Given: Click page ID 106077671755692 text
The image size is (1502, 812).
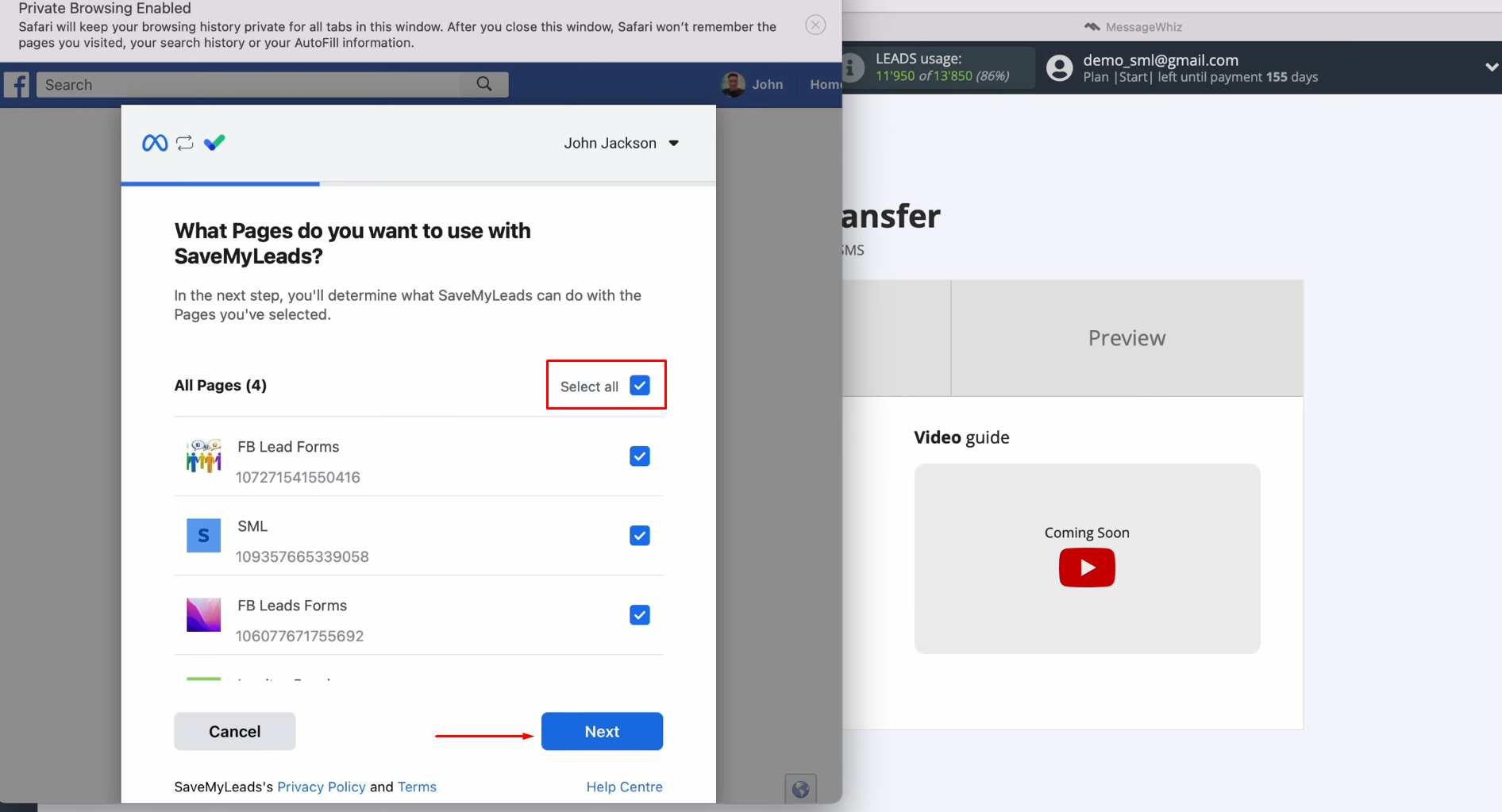Looking at the screenshot, I should [299, 636].
